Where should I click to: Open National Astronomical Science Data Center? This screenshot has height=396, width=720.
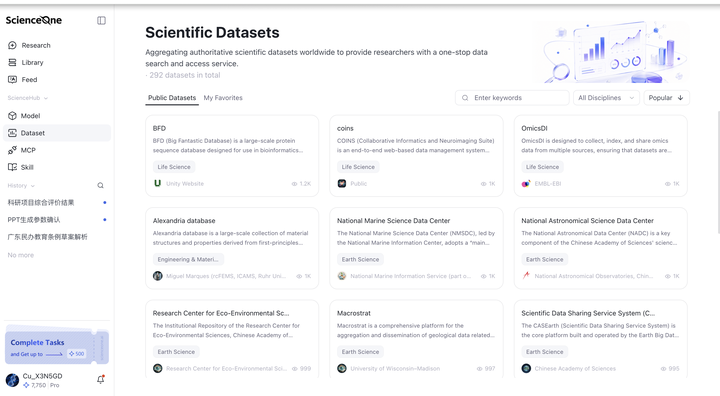[601, 248]
